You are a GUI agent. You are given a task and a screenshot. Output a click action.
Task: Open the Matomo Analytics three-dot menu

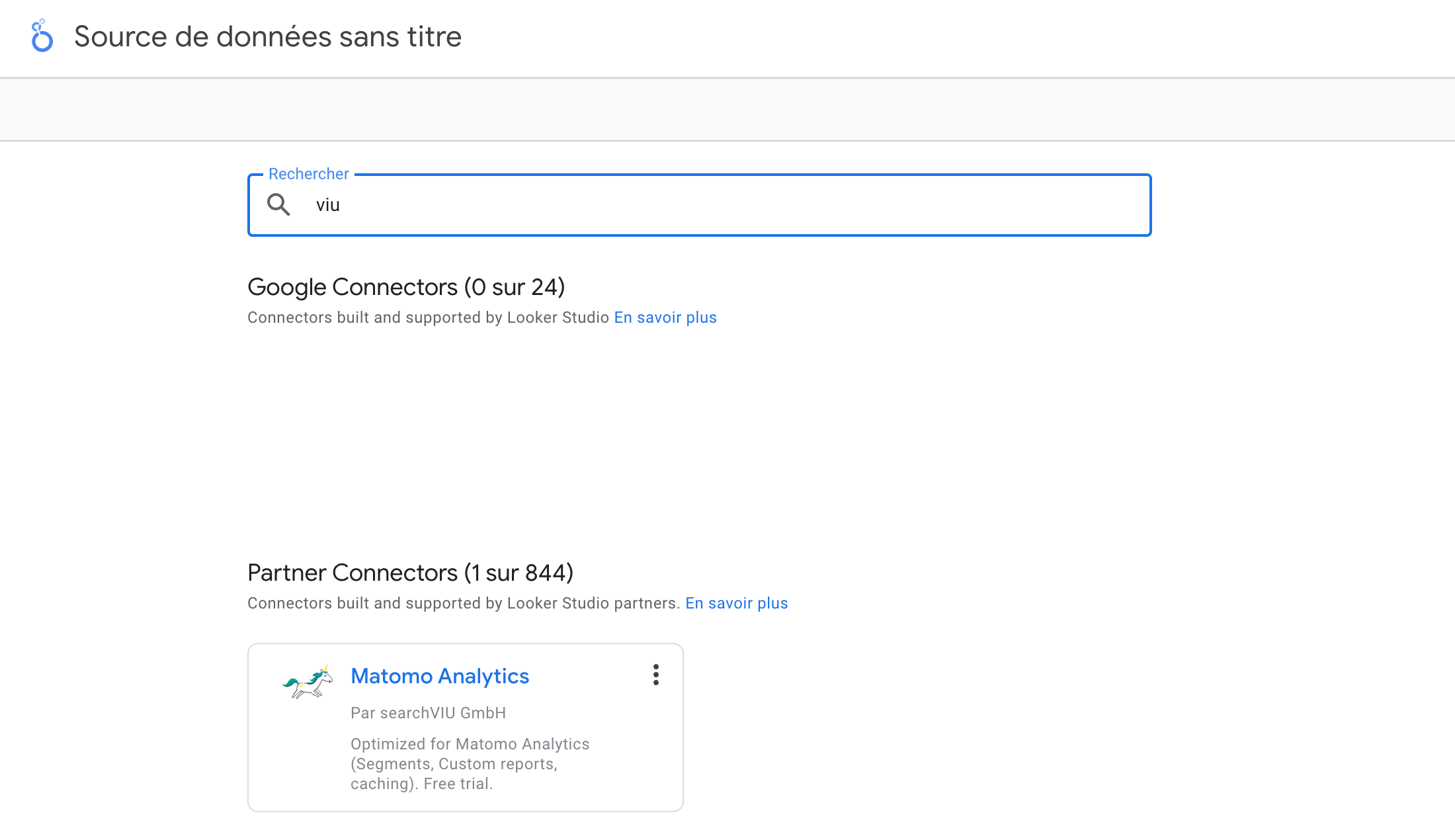[655, 675]
